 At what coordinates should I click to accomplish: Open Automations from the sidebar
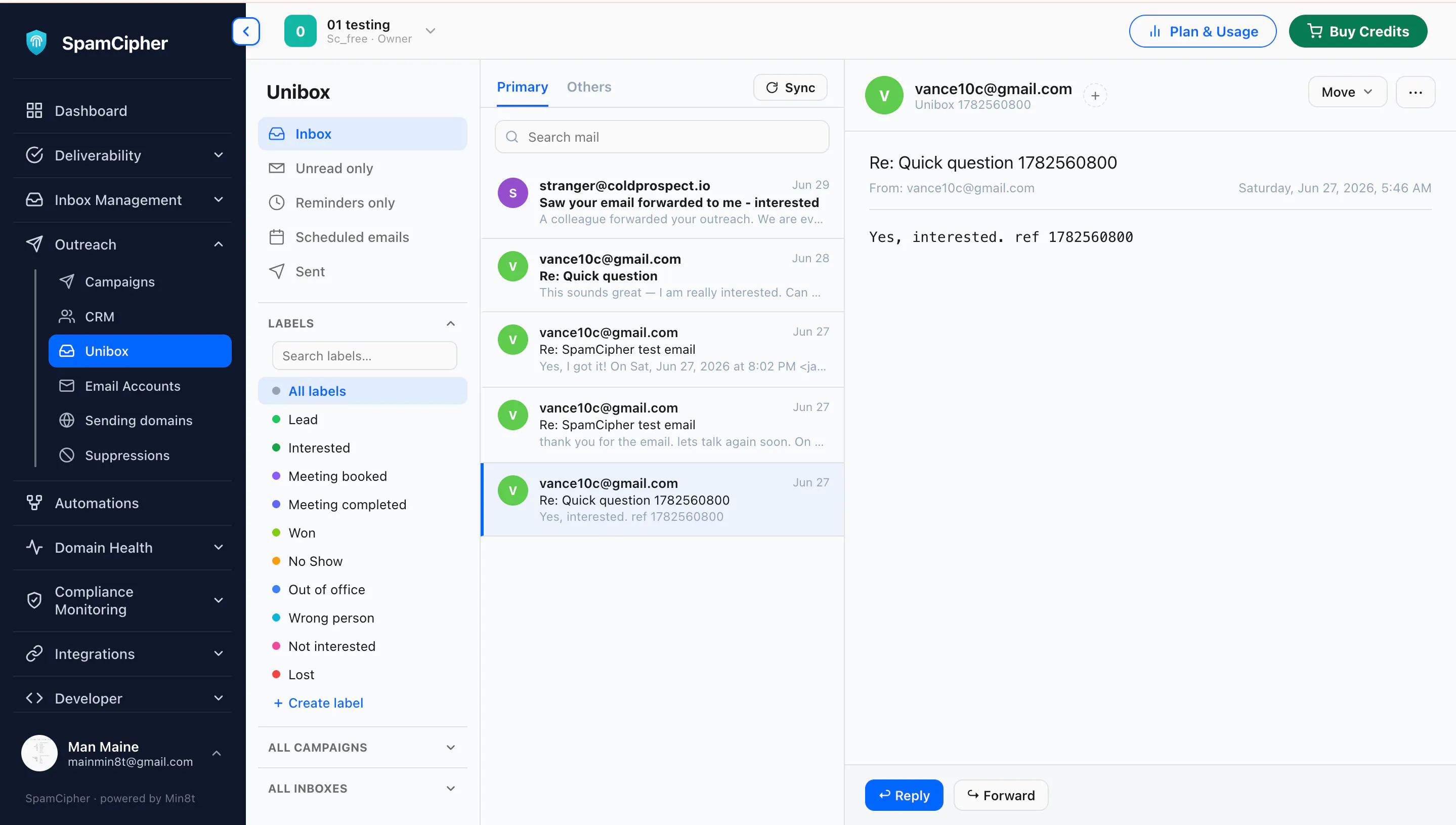pos(122,503)
